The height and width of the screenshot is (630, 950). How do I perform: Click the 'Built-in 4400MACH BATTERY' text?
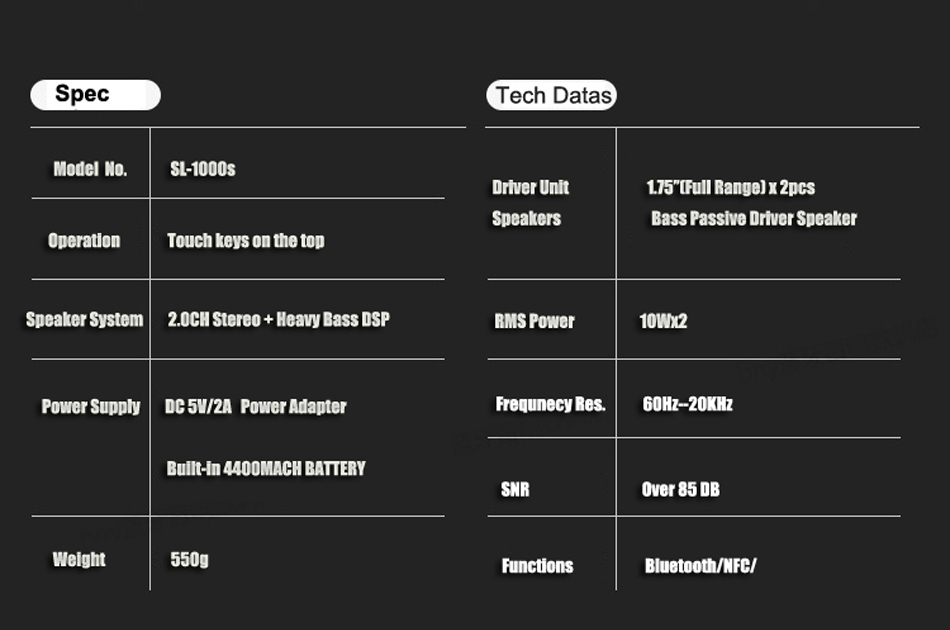coord(265,468)
